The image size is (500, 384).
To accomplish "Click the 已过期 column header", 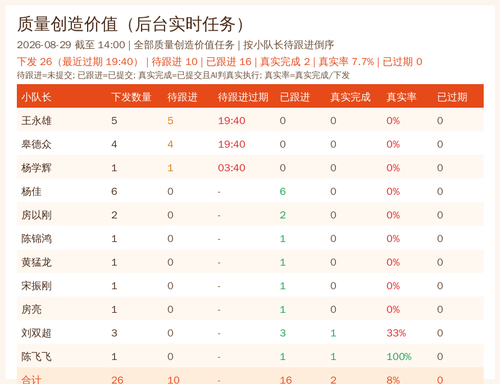I will tap(452, 97).
